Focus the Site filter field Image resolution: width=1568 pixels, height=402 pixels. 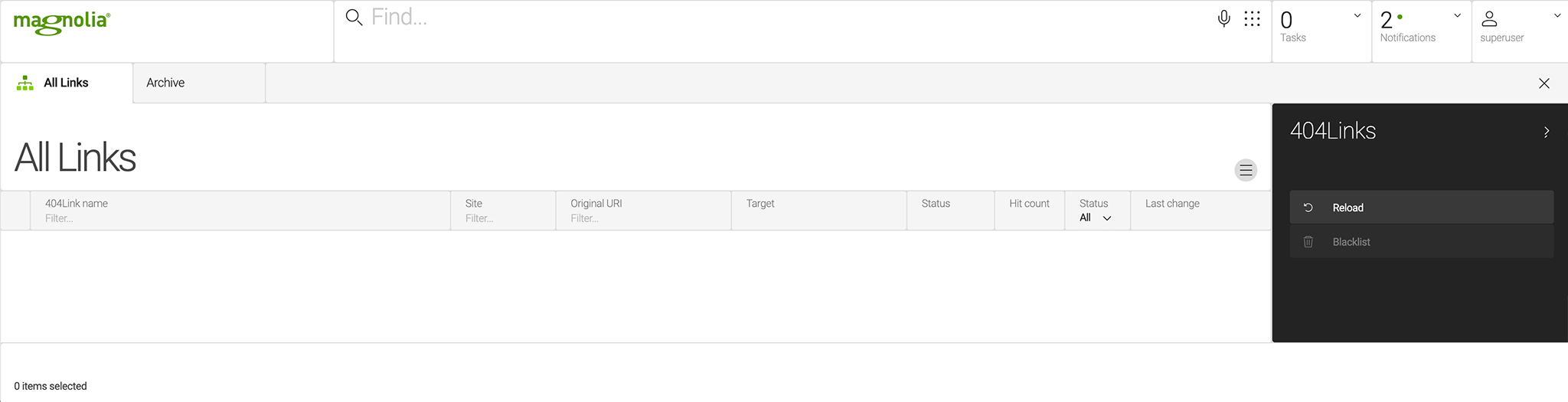click(x=505, y=218)
